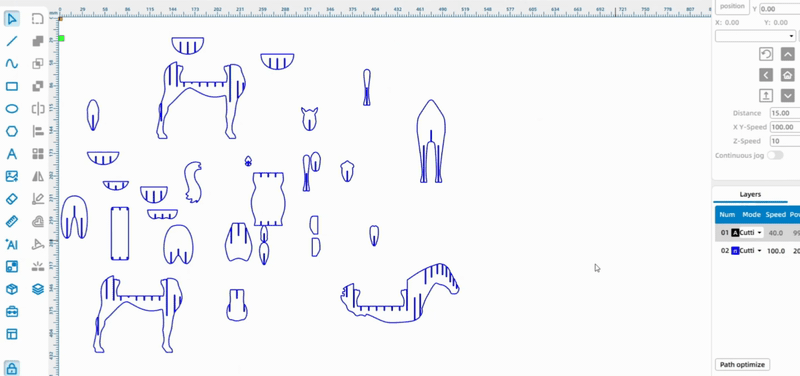Click the flip triangles mirror icon
Image resolution: width=800 pixels, height=376 pixels.
(38, 176)
